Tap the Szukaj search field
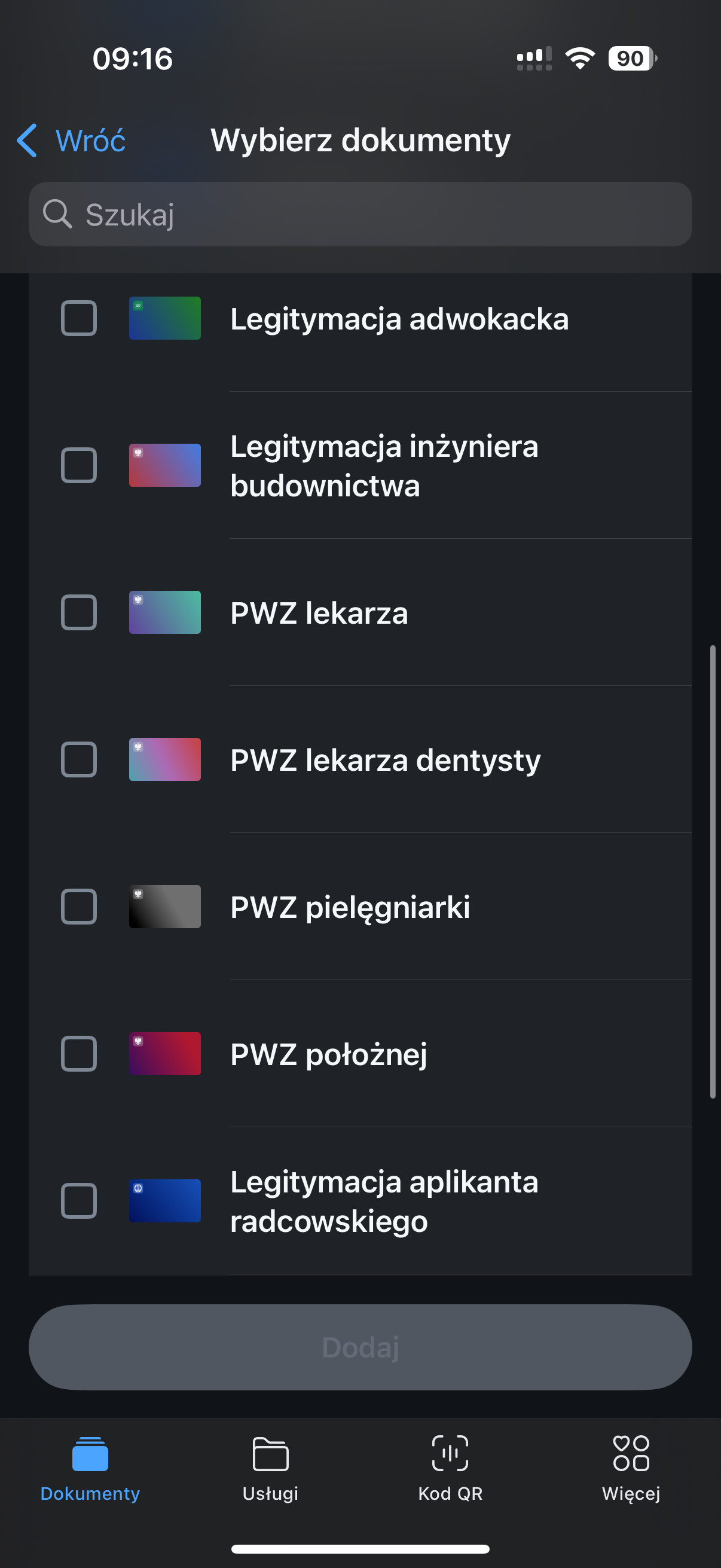This screenshot has height=1568, width=721. click(x=360, y=214)
